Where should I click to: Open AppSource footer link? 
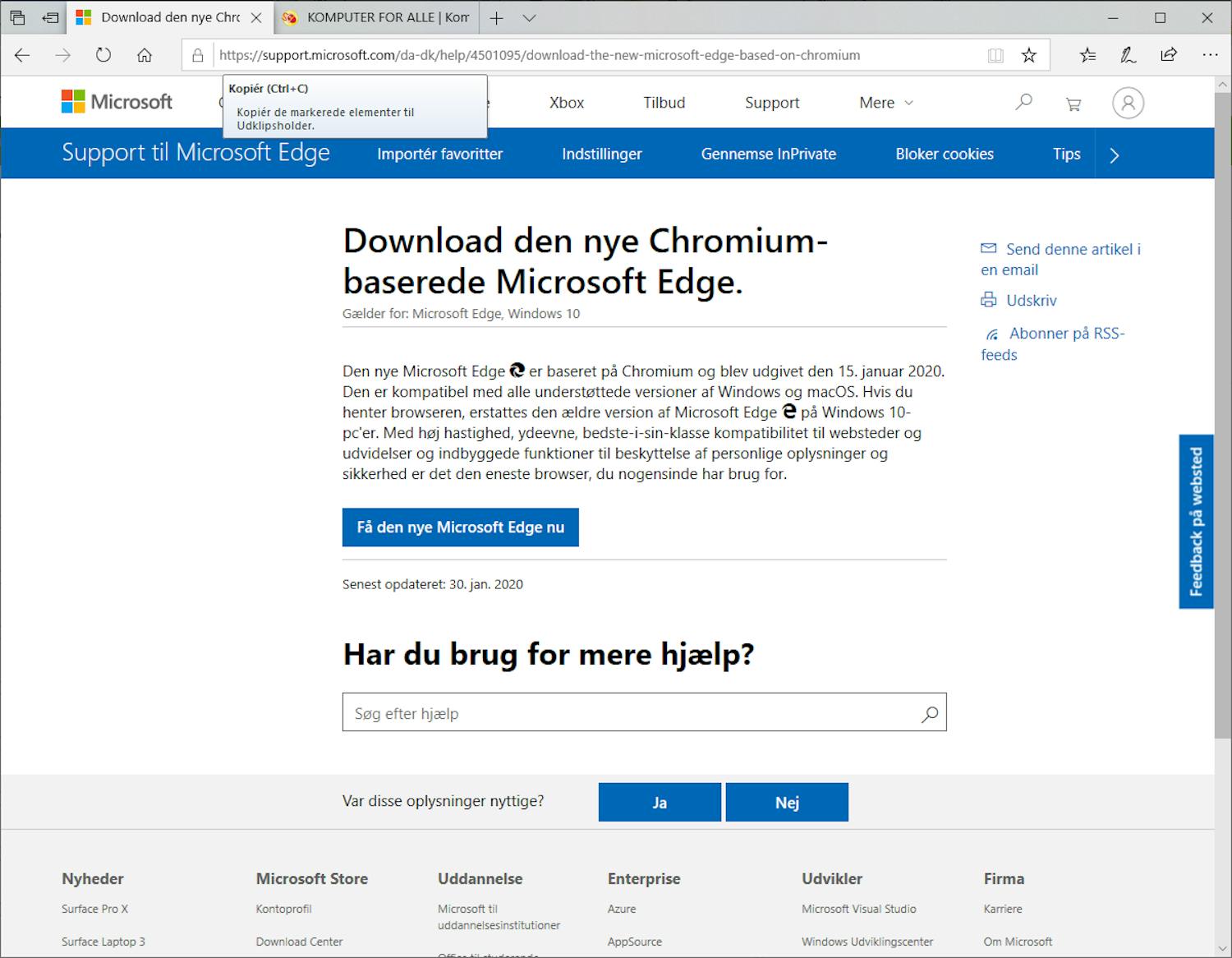click(x=635, y=942)
